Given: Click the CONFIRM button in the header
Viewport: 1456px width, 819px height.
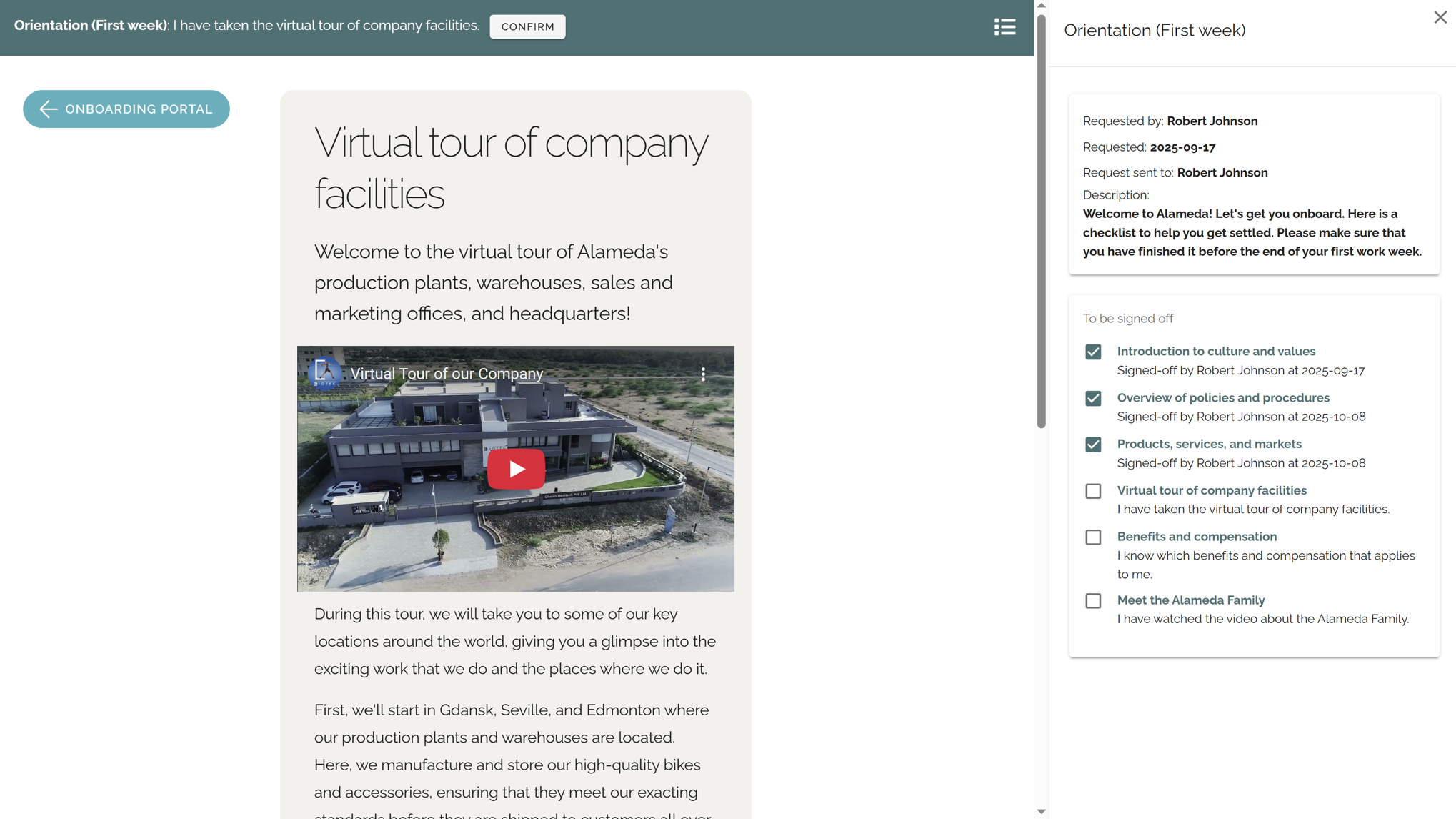Looking at the screenshot, I should click(x=527, y=26).
